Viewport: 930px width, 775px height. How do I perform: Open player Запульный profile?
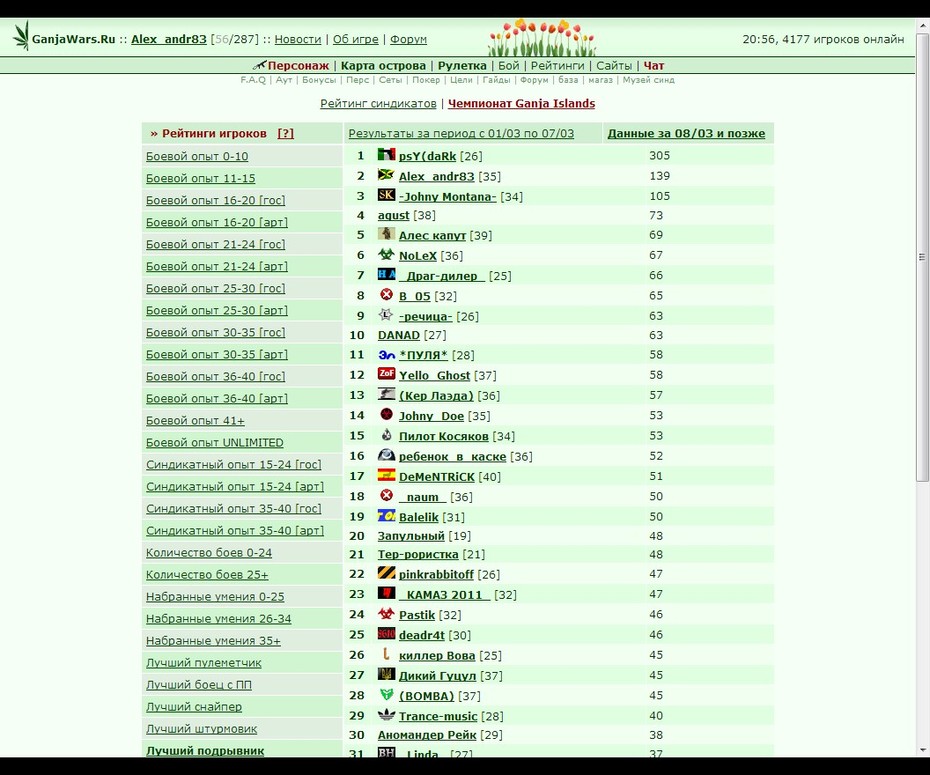point(411,535)
